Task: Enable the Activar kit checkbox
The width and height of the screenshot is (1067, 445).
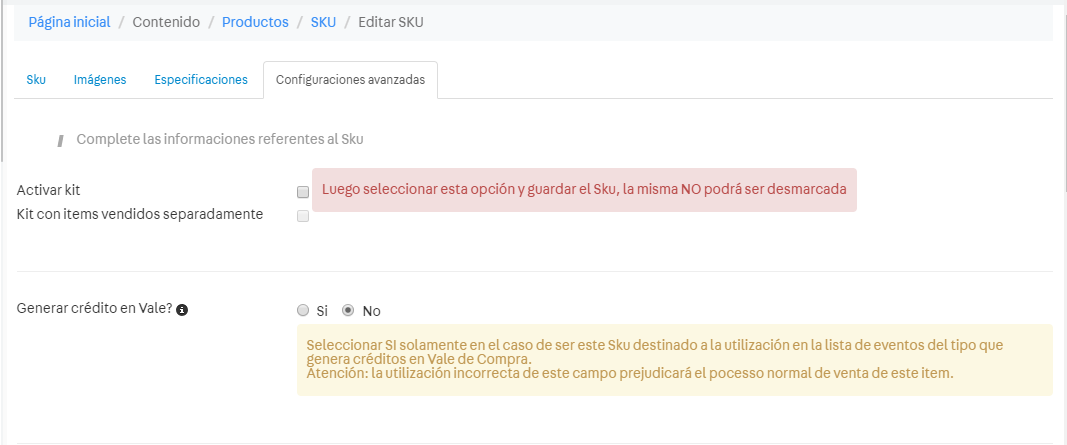Action: click(302, 191)
